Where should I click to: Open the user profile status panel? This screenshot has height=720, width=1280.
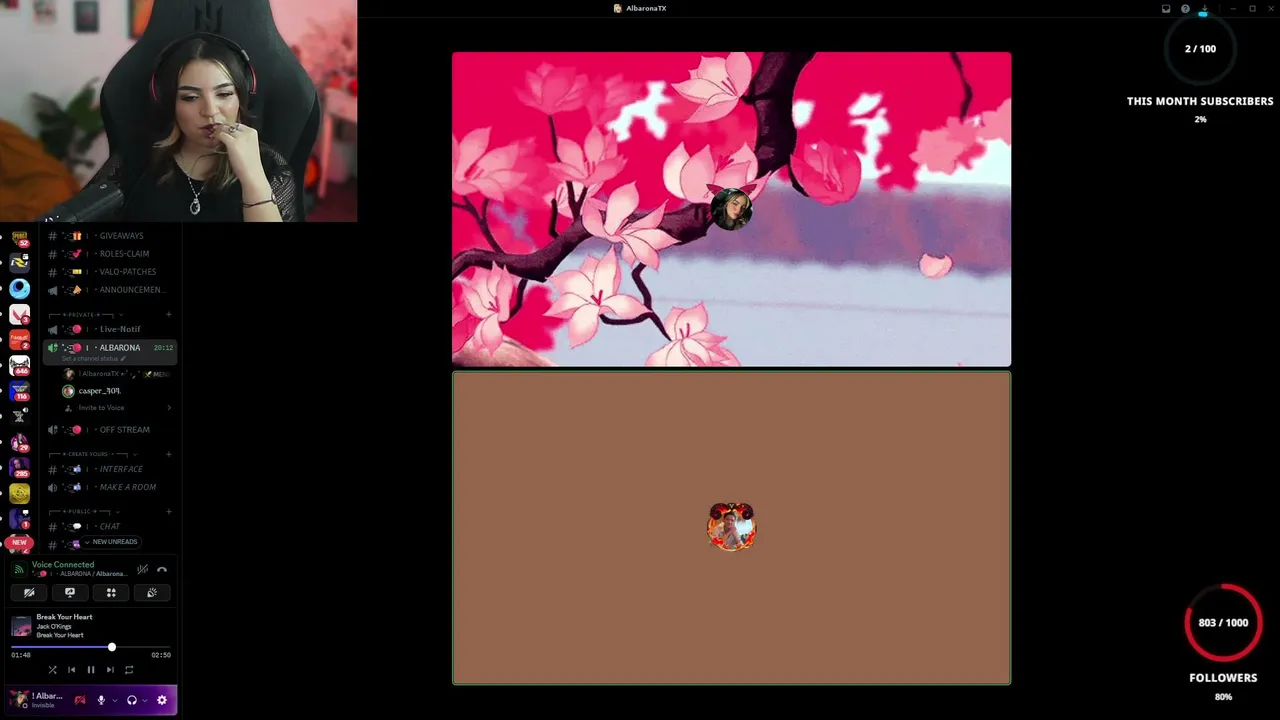(x=37, y=700)
